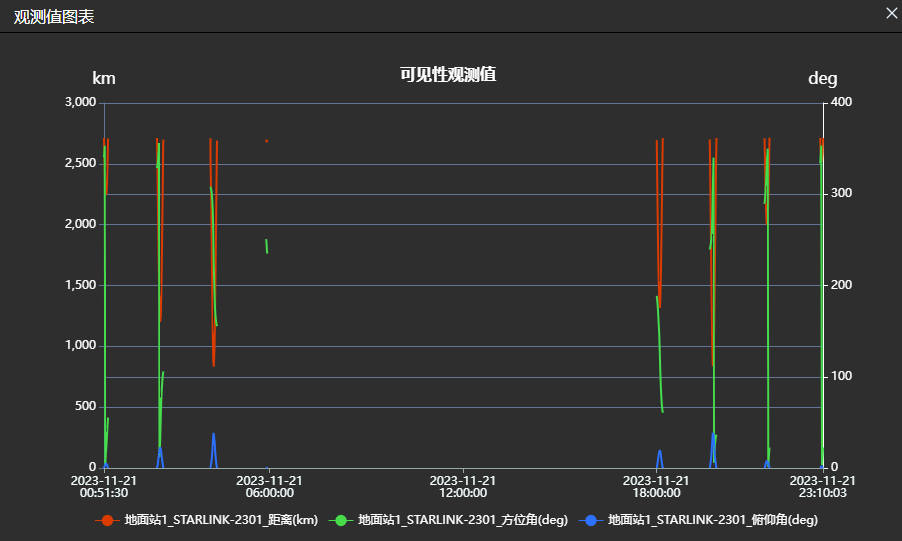Image resolution: width=902 pixels, height=541 pixels.
Task: Click the km axis unit label
Action: [104, 78]
